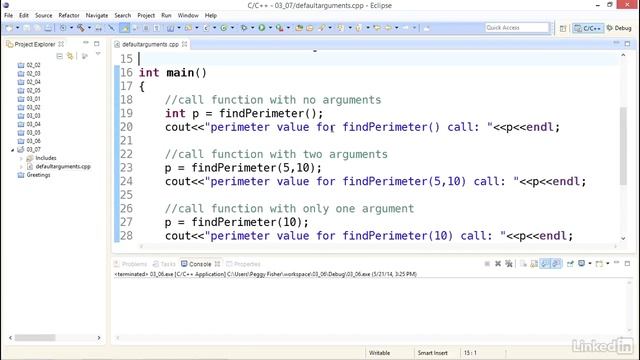Click Remove All Terminated Launches icon

(x=509, y=264)
